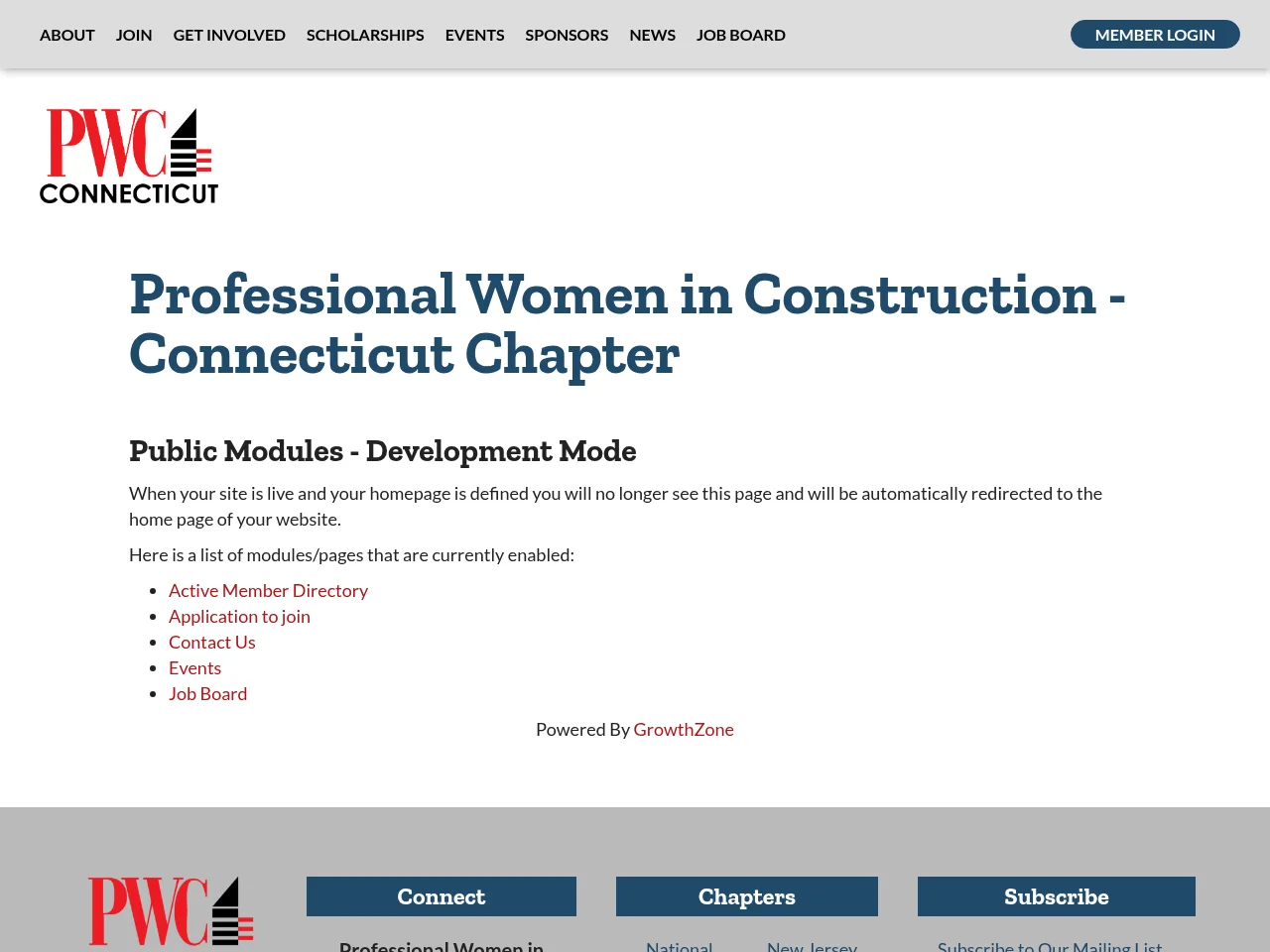Go to Job Board in top navigation
Viewport: 1270px width, 952px height.
pos(741,35)
